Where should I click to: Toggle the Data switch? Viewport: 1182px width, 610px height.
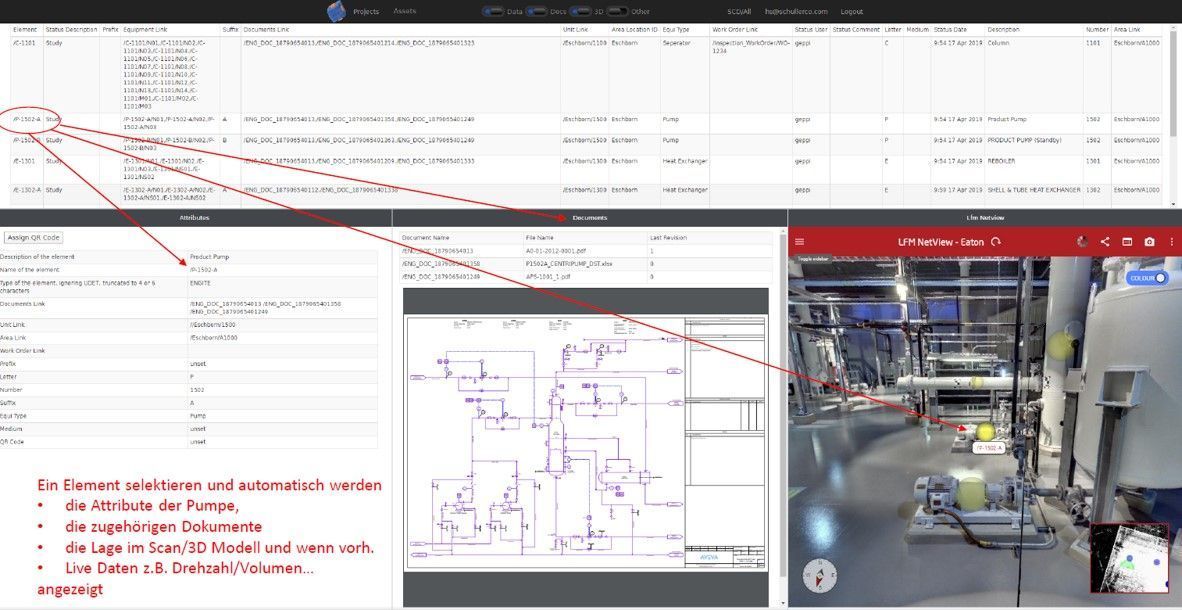(493, 11)
